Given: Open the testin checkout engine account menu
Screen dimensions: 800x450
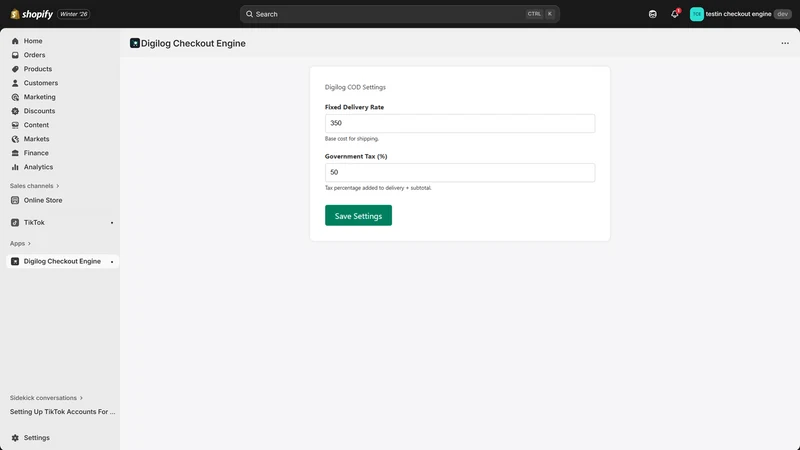Looking at the screenshot, I should tap(740, 14).
